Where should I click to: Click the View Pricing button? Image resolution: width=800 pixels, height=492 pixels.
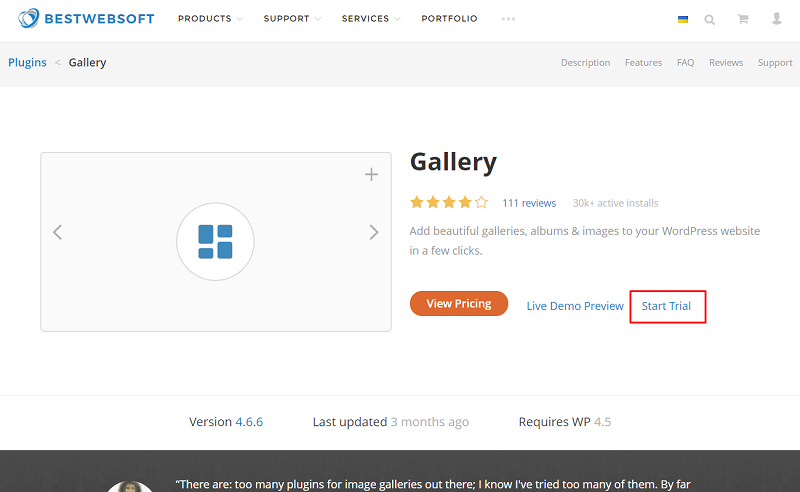(459, 304)
